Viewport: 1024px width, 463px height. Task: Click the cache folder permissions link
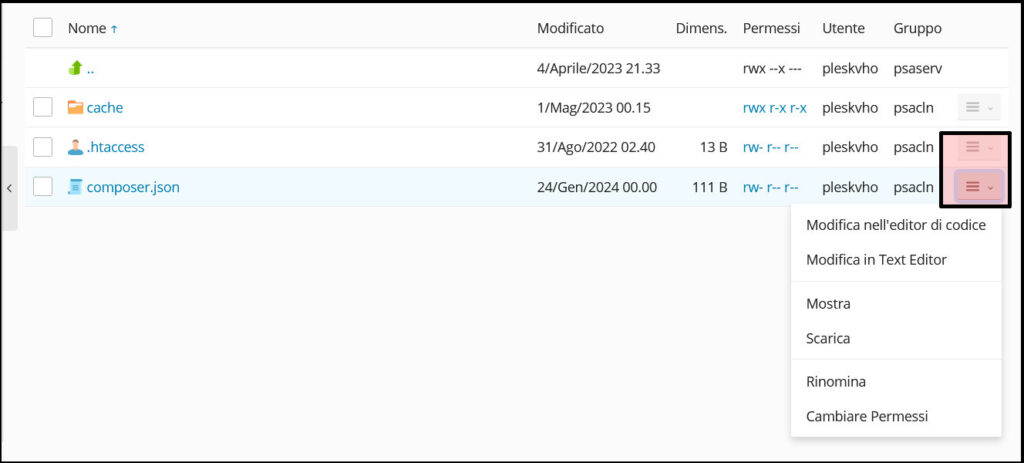tap(774, 107)
